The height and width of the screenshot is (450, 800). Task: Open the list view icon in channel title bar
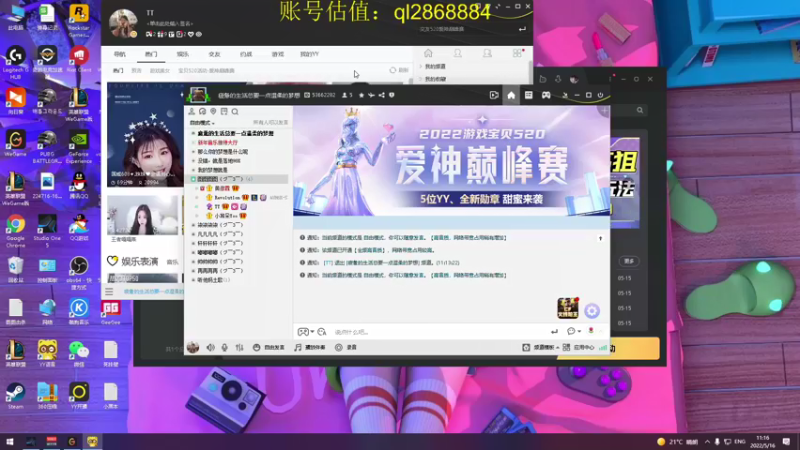pyautogui.click(x=529, y=95)
